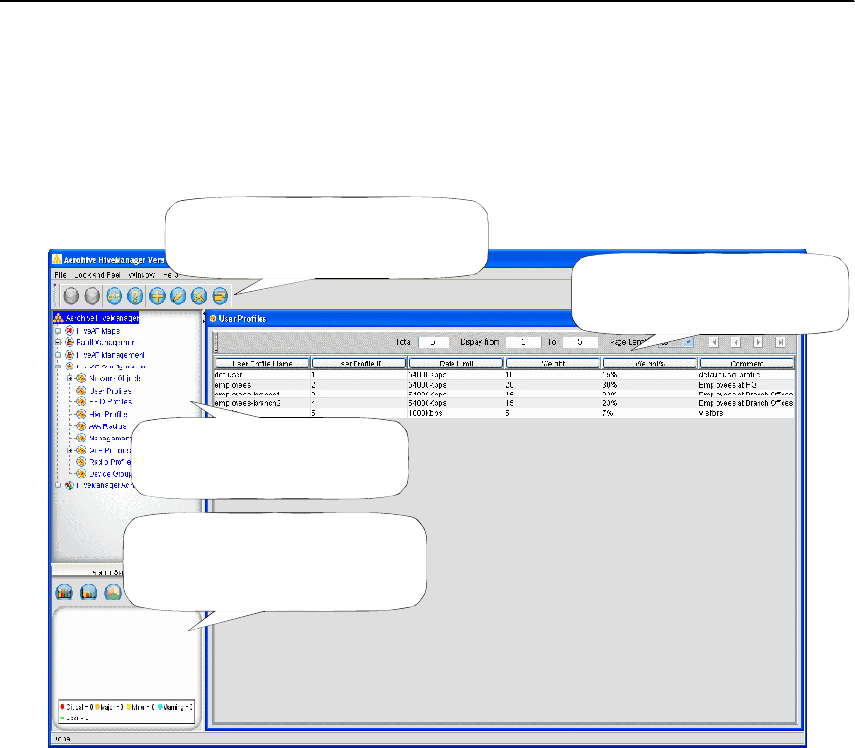Select the HiveAP Management tree node icon
The height and width of the screenshot is (748, 855).
(x=69, y=355)
